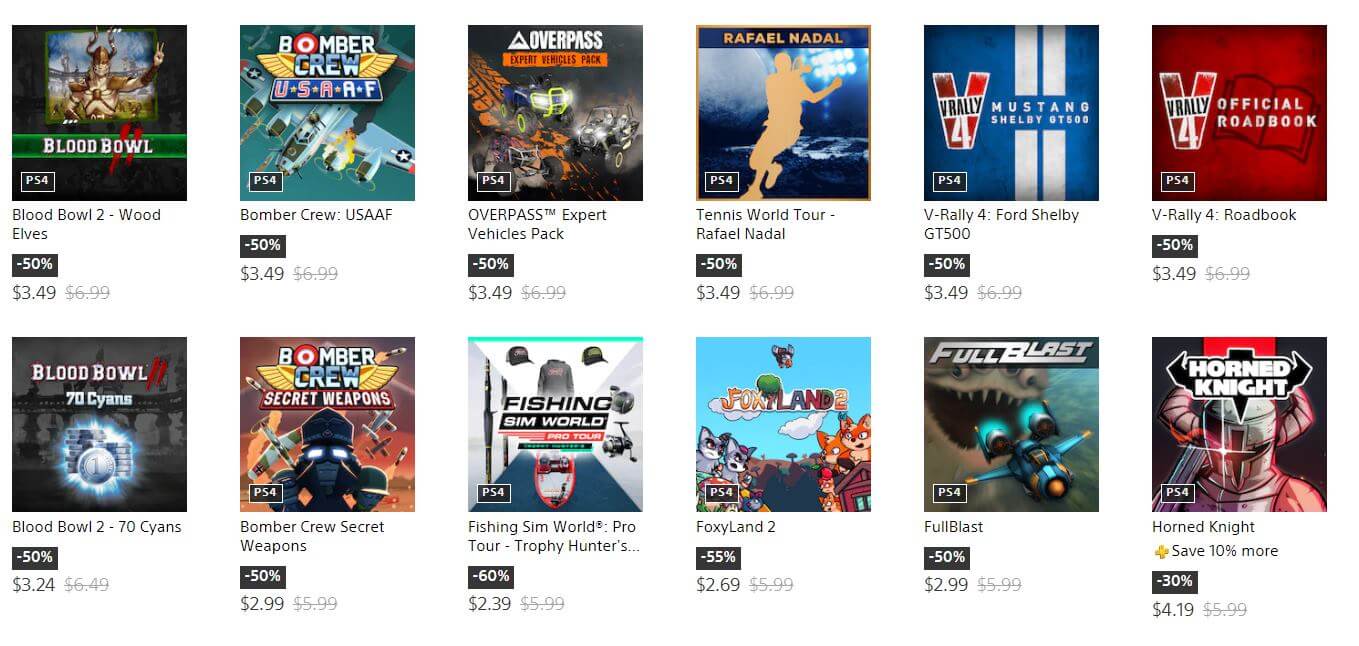Viewport: 1359px width, 646px height.
Task: Select the Blood Bowl 70 Cyans coin image
Action: pyautogui.click(x=99, y=425)
